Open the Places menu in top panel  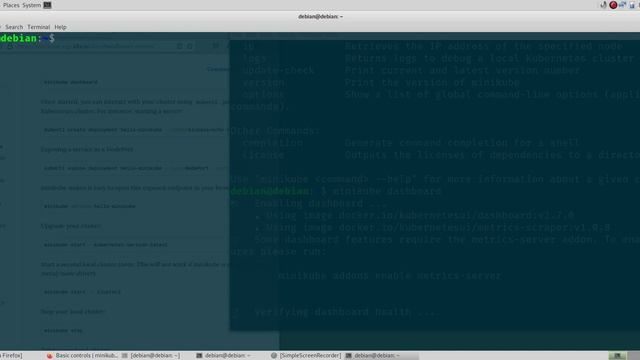pyautogui.click(x=11, y=5)
